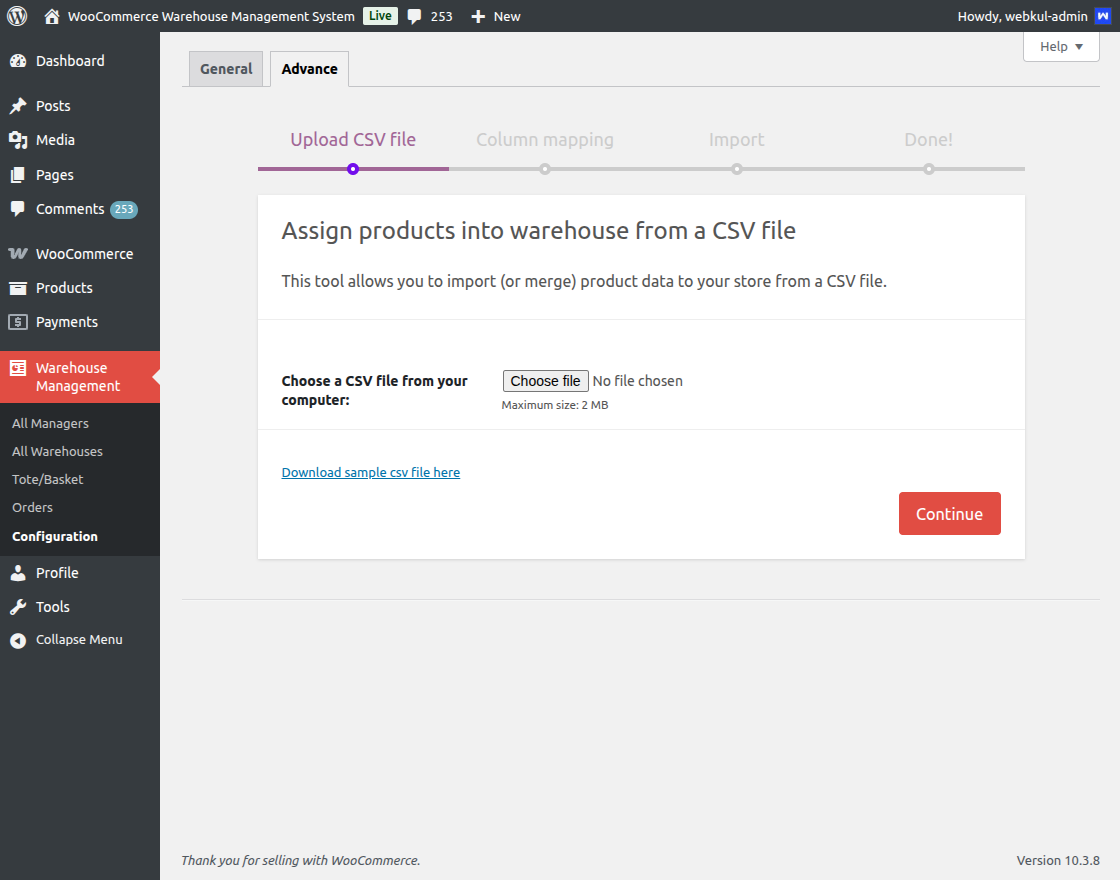Click the Products archive icon
The height and width of the screenshot is (880, 1120).
(18, 288)
